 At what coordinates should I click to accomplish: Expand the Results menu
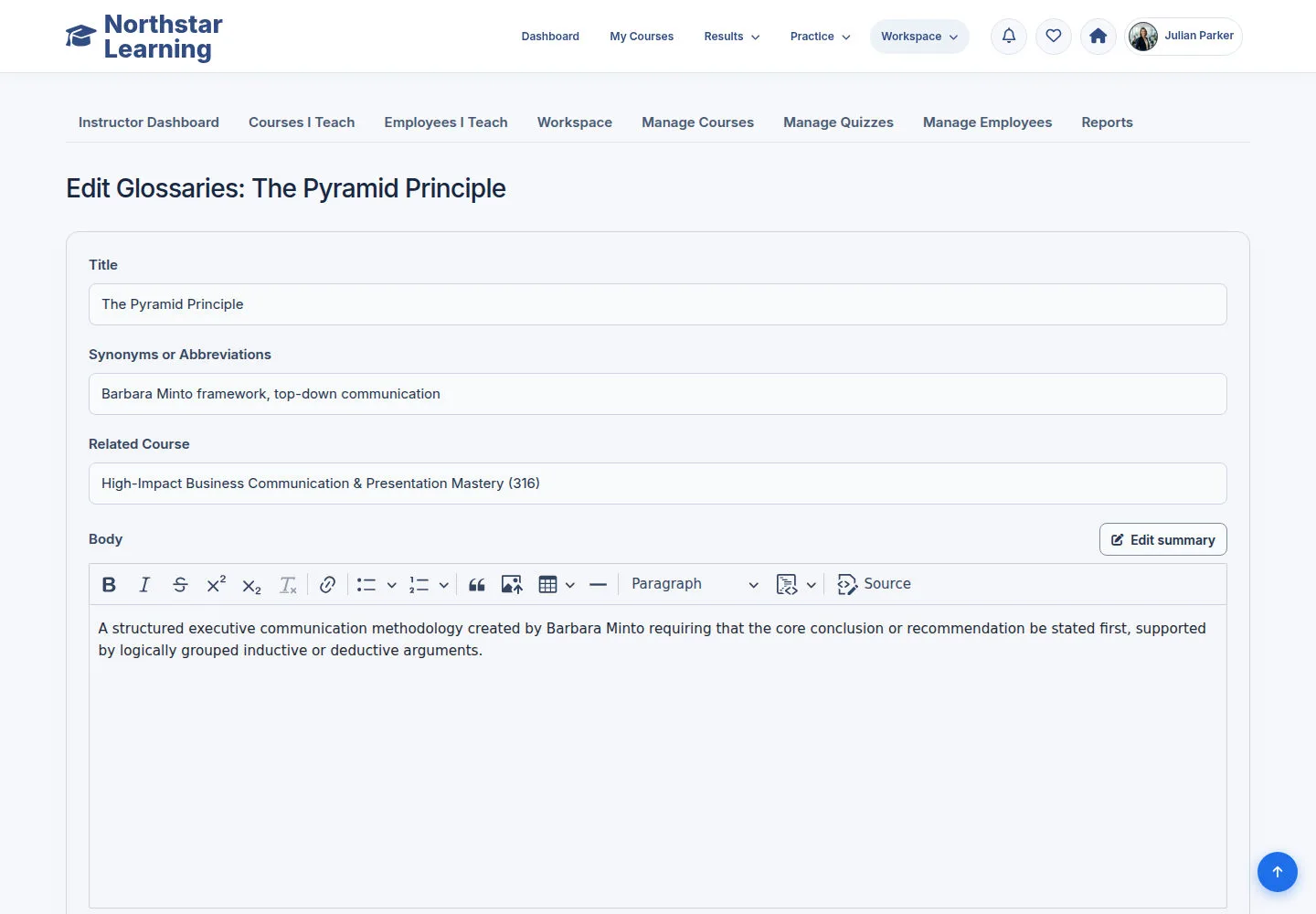732,37
